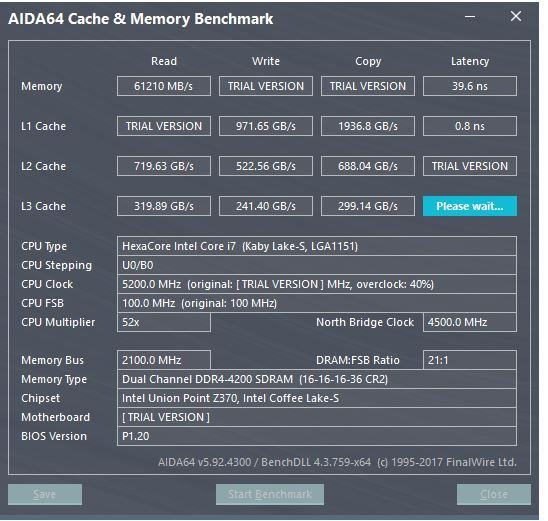This screenshot has height=521, width=548.
Task: Select L1 Cache Latency 0.8 ns
Action: (470, 126)
